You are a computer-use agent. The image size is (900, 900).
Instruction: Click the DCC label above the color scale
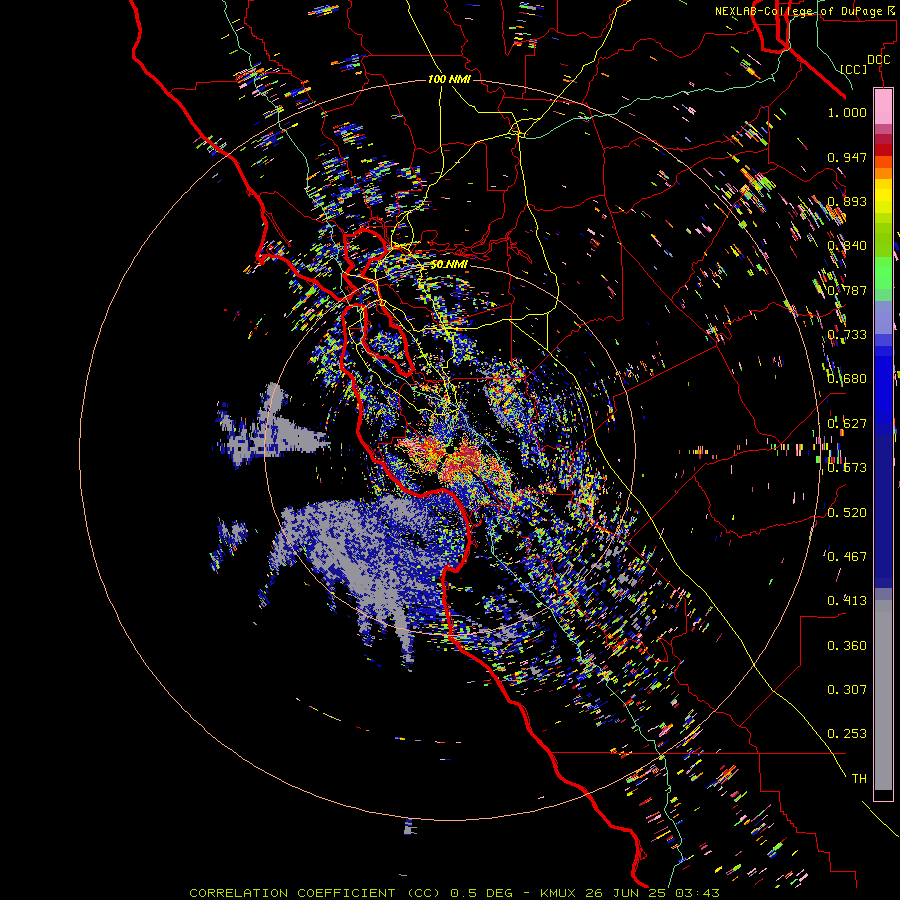(x=879, y=60)
